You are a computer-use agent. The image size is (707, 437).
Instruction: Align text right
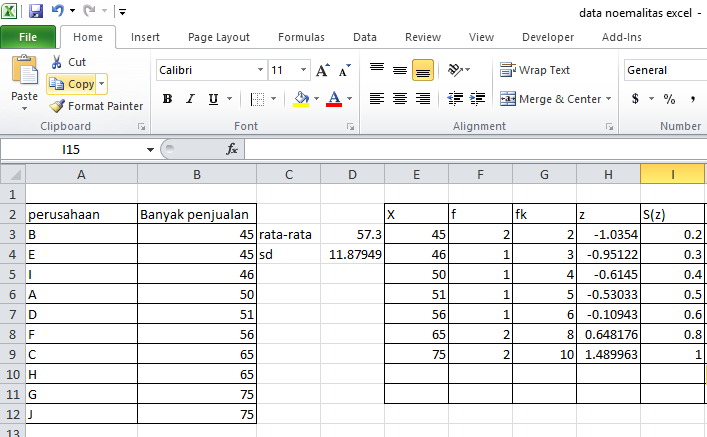[423, 98]
